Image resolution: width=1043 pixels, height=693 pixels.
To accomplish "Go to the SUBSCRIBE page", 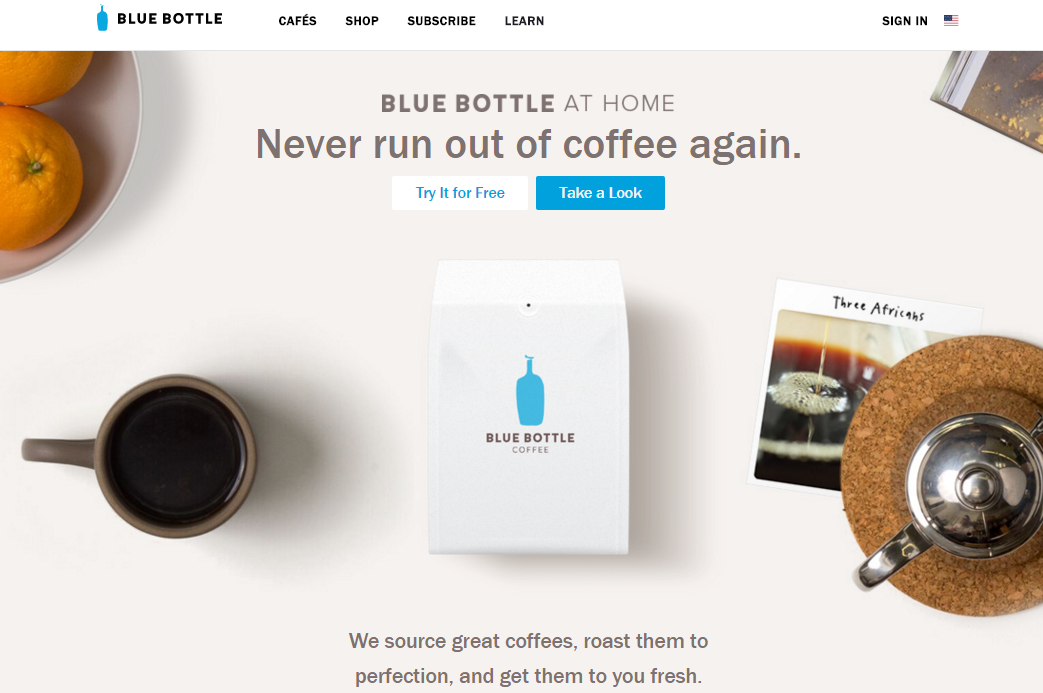I will coord(442,21).
